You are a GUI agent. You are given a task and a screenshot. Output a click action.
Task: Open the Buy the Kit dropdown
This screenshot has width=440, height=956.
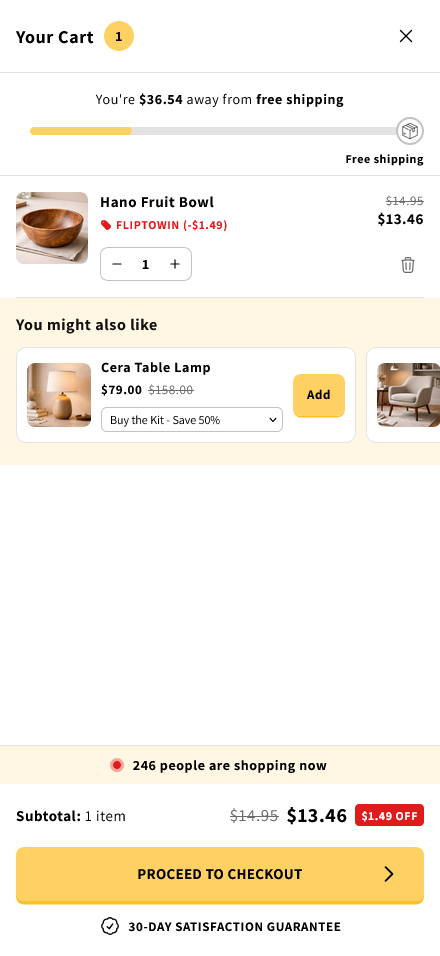(192, 419)
